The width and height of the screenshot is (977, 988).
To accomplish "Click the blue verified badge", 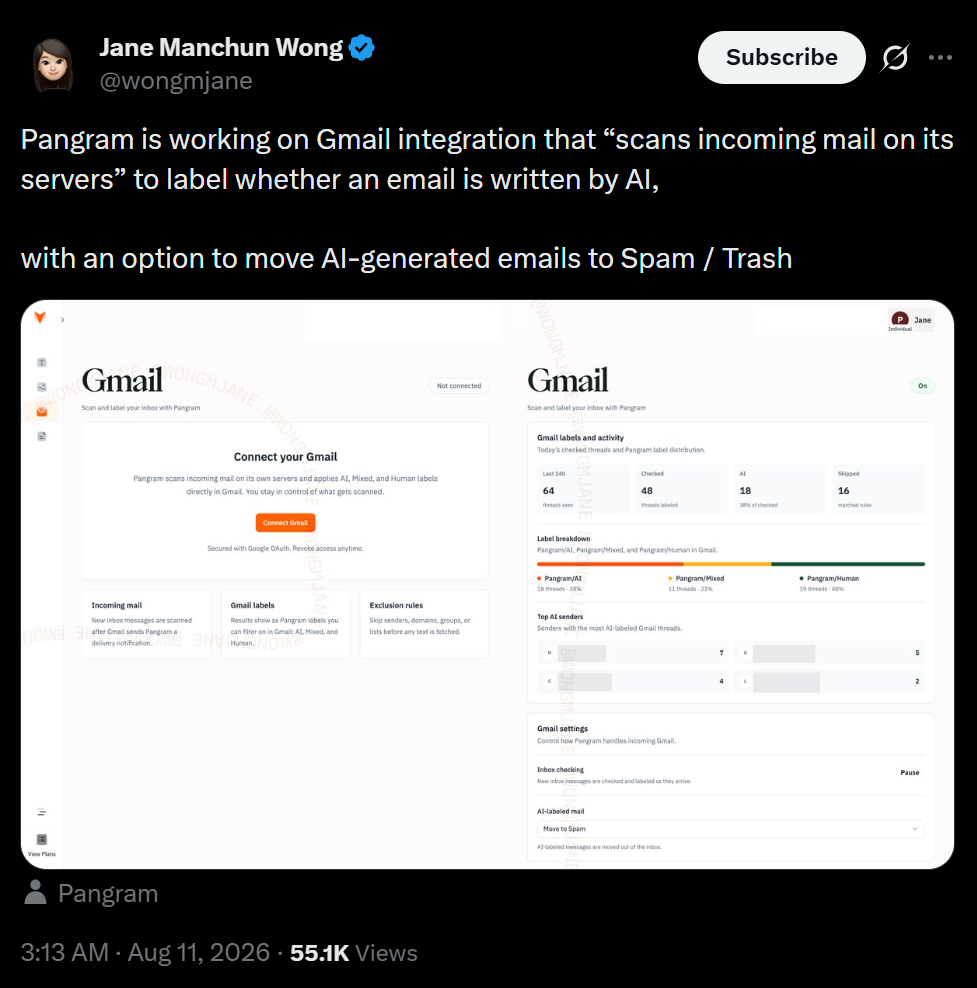I will point(362,48).
